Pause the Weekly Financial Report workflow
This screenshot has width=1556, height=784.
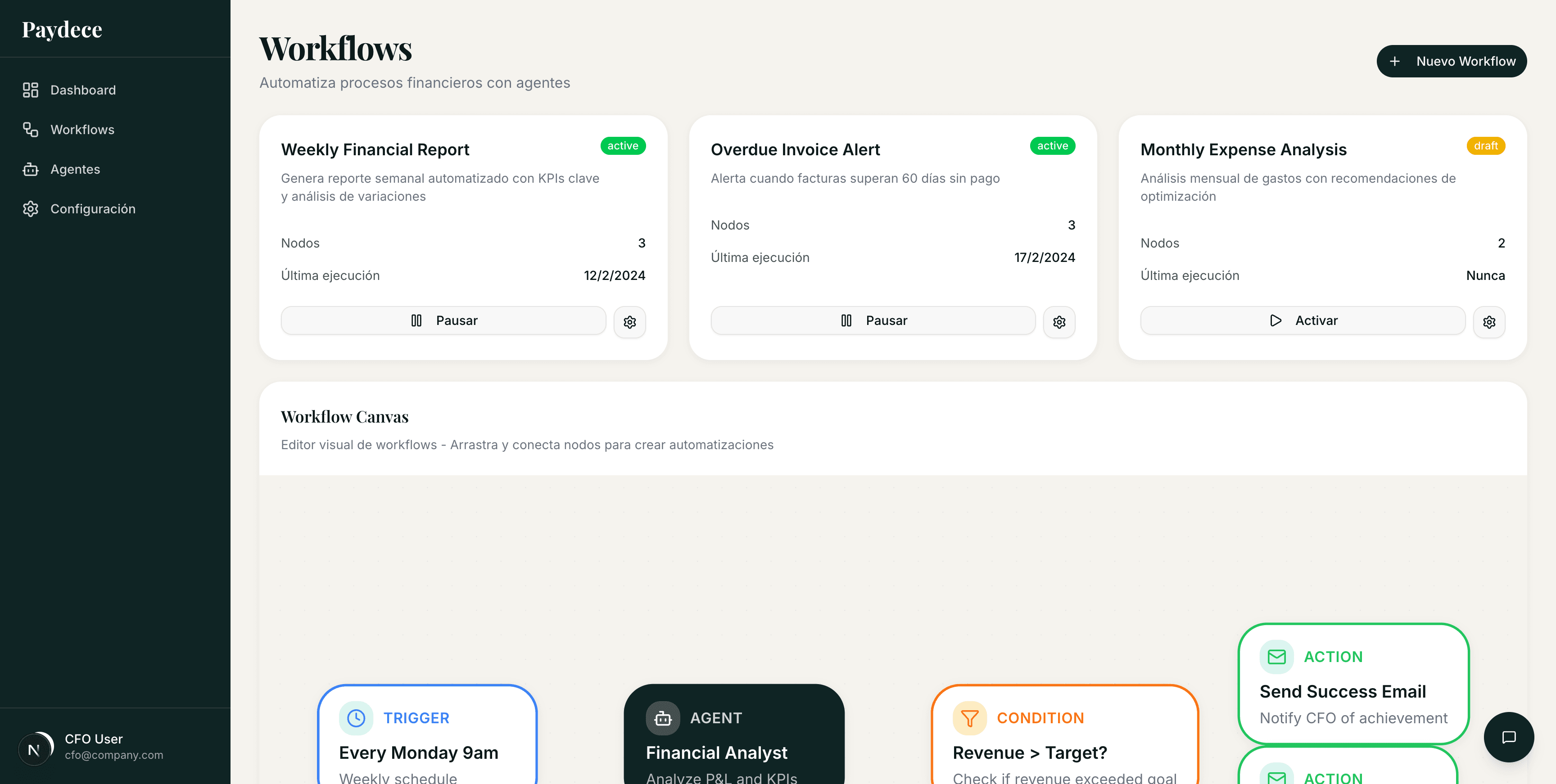click(x=443, y=320)
